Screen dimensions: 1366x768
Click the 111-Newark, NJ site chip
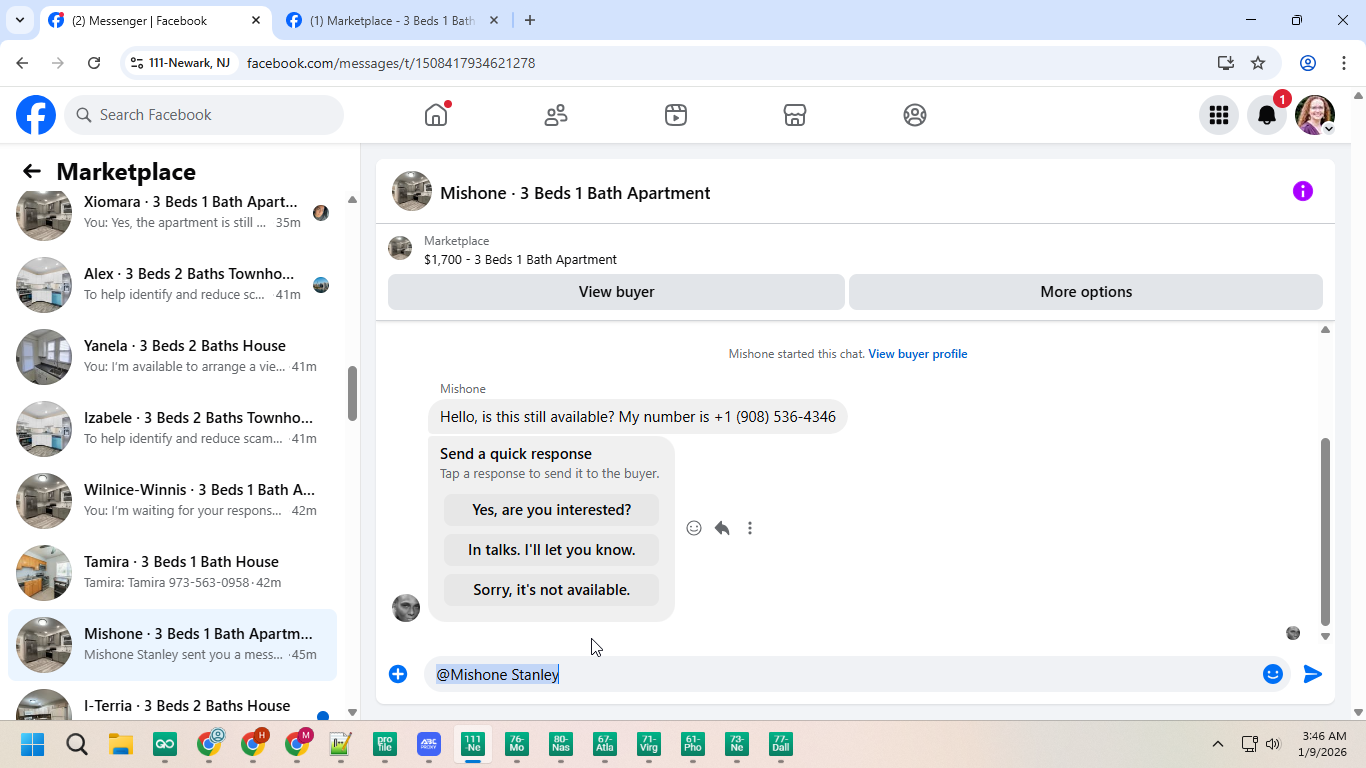pos(180,63)
